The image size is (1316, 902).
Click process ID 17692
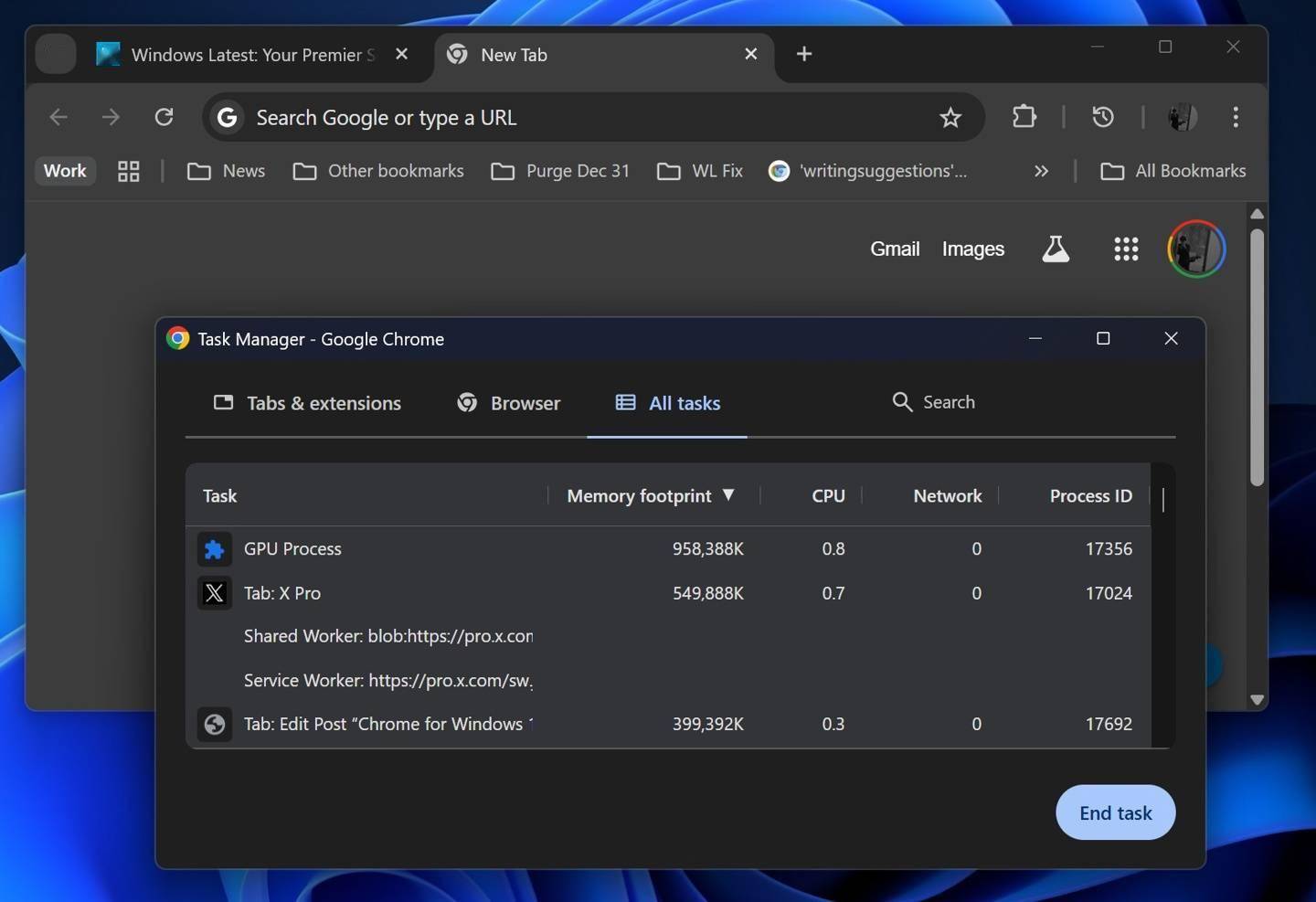pyautogui.click(x=1109, y=724)
